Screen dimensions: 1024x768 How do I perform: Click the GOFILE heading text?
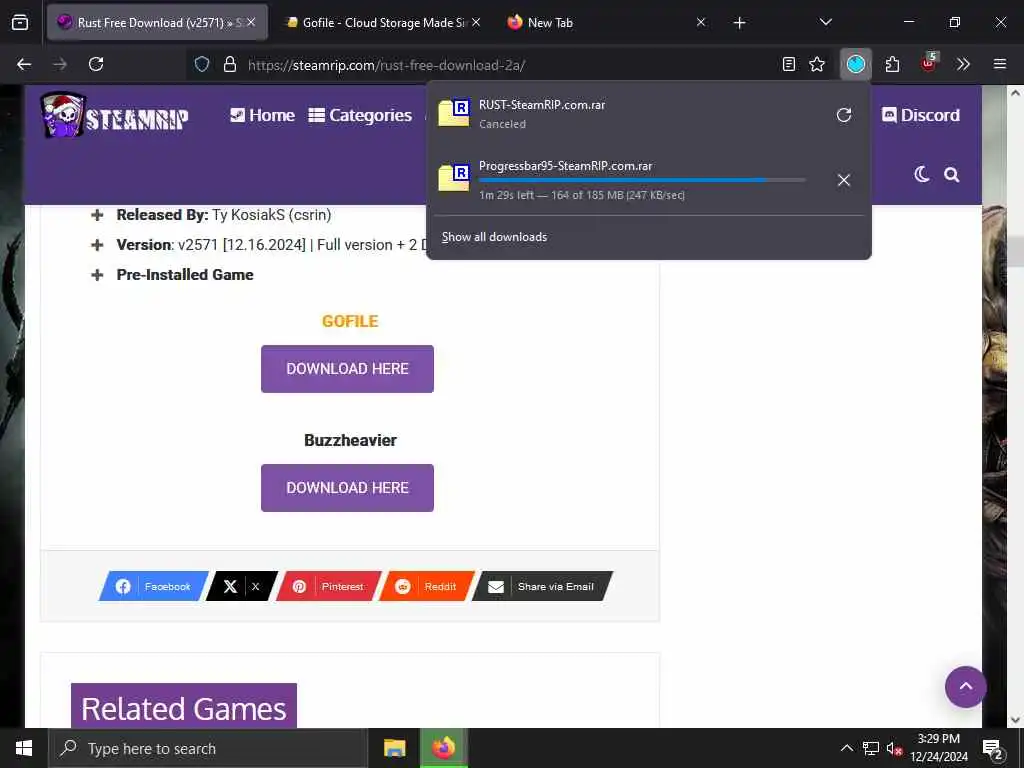click(x=350, y=321)
